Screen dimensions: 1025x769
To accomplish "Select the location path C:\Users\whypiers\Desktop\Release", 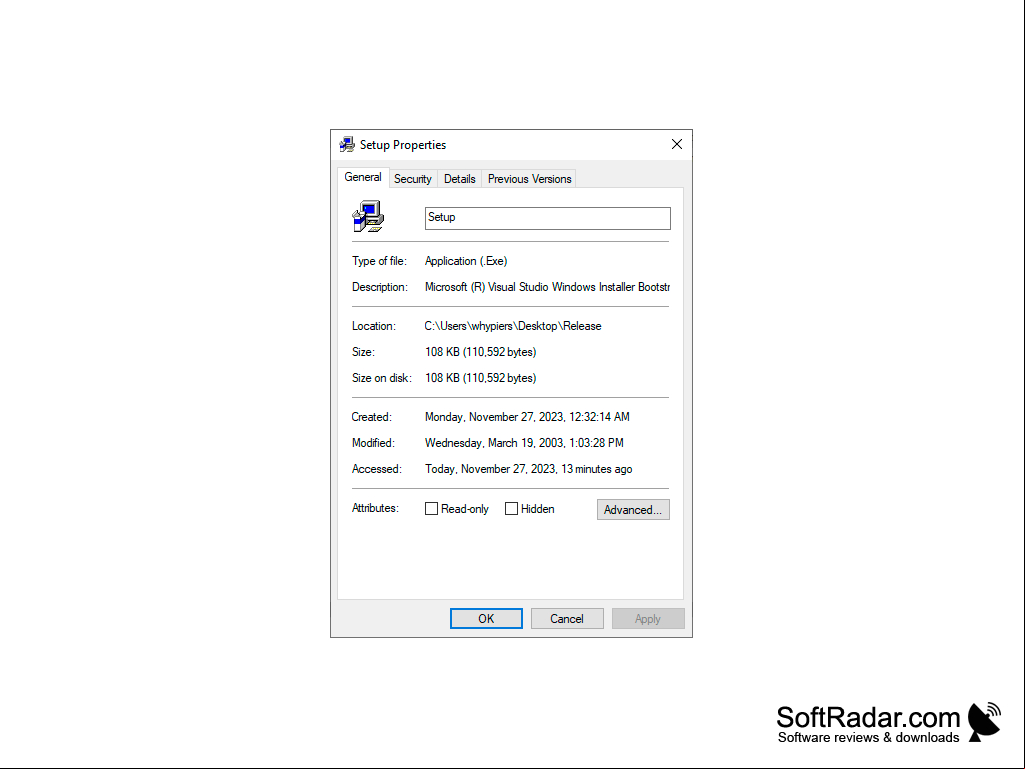I will [x=513, y=326].
